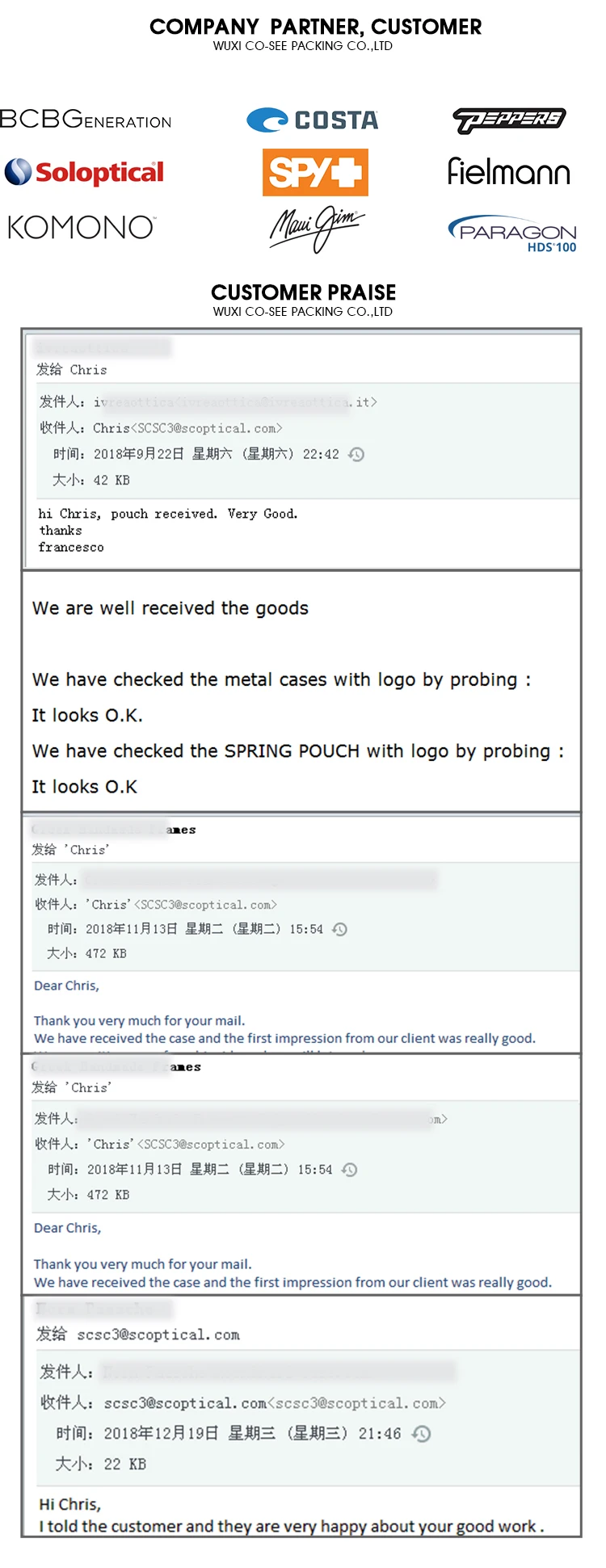Click the BCBGeneration logo

tap(86, 120)
